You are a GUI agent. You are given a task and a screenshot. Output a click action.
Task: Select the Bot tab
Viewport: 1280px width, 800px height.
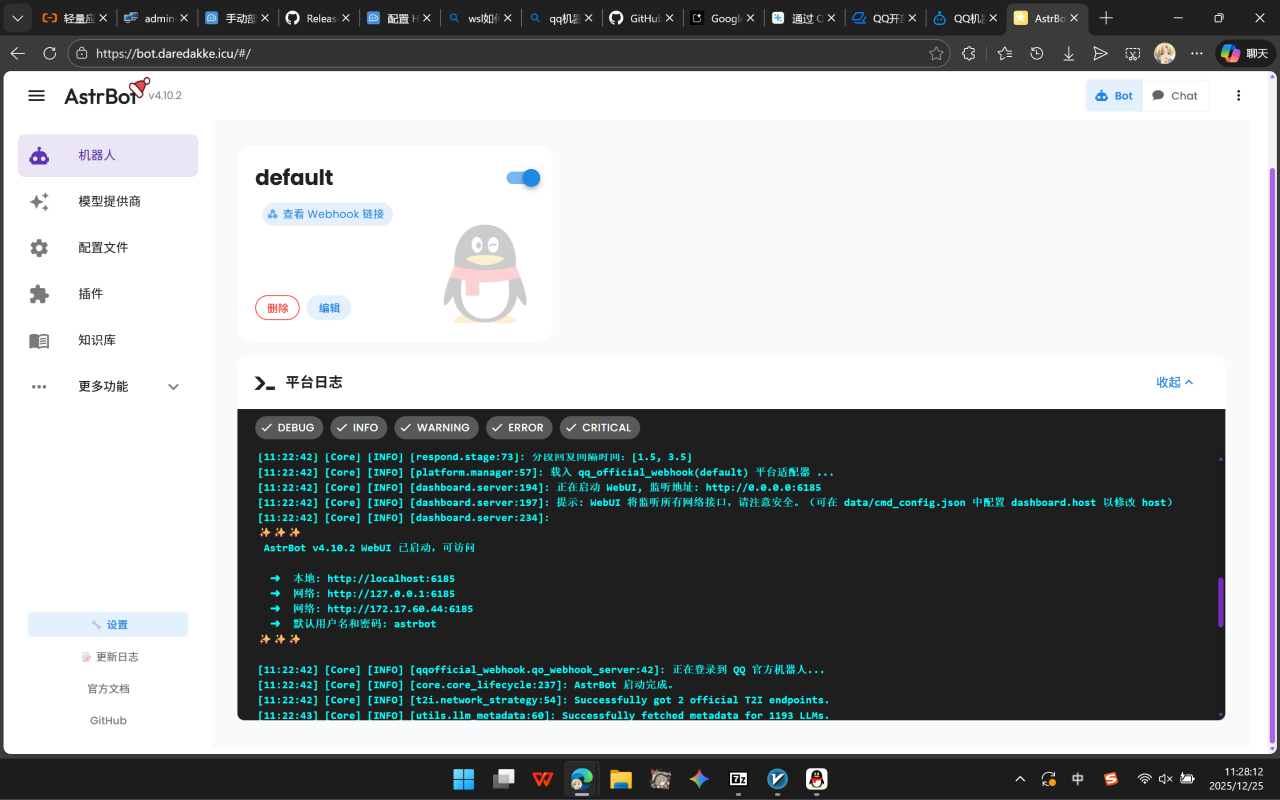[x=1114, y=96]
